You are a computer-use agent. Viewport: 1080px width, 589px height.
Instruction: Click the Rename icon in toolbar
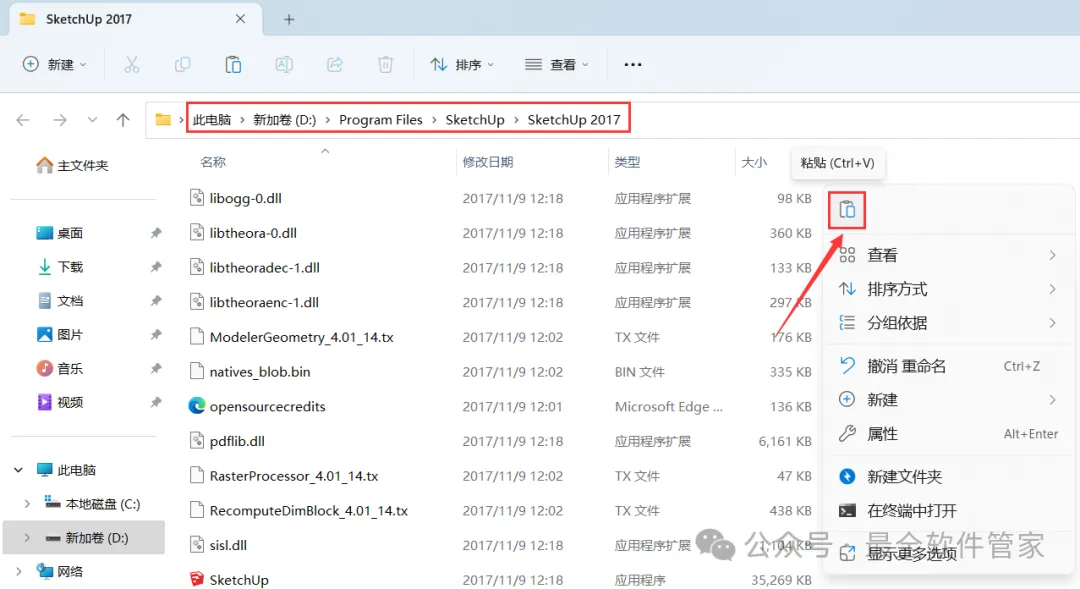(x=284, y=65)
